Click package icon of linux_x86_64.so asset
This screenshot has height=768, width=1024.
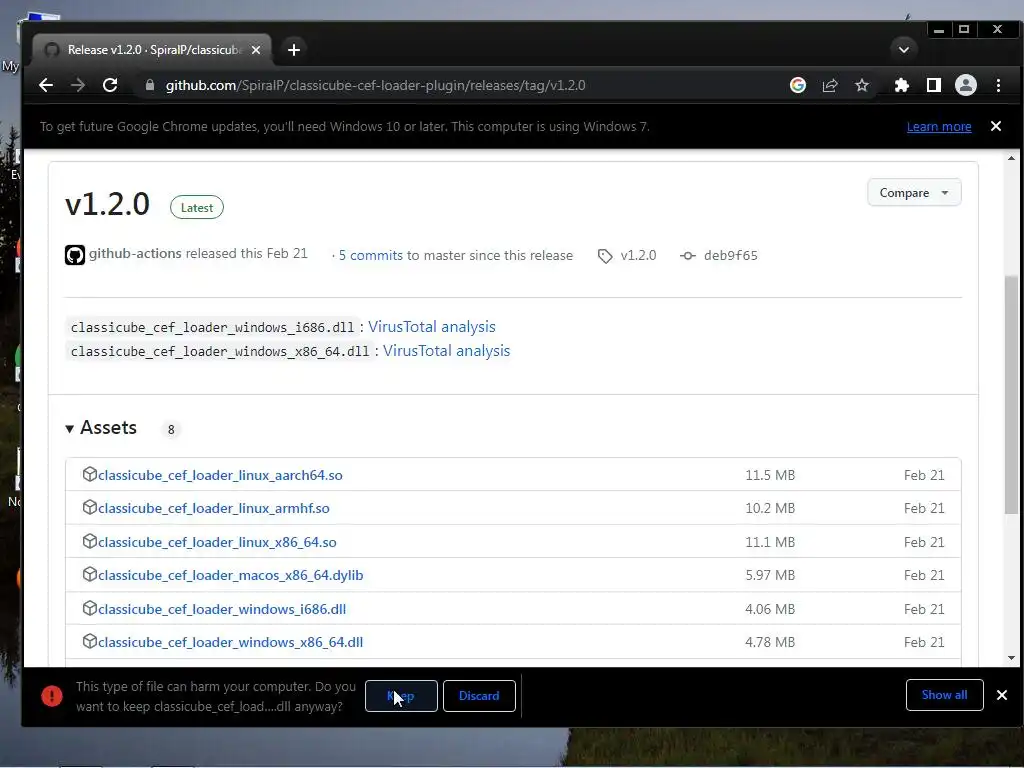click(90, 541)
